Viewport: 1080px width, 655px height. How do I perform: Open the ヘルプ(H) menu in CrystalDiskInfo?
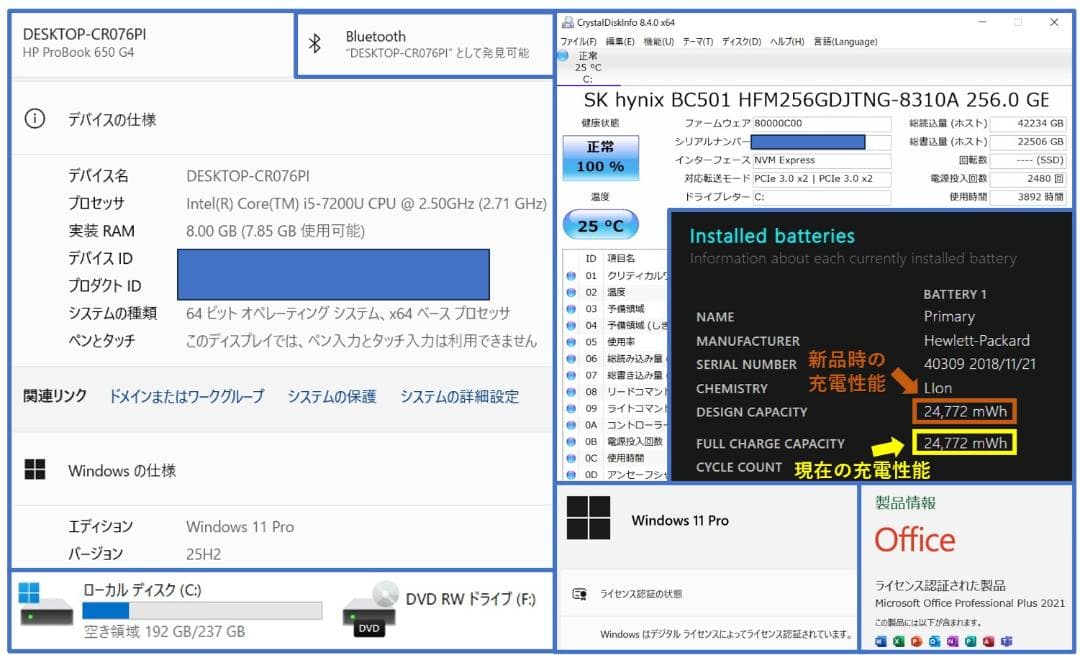pos(787,41)
